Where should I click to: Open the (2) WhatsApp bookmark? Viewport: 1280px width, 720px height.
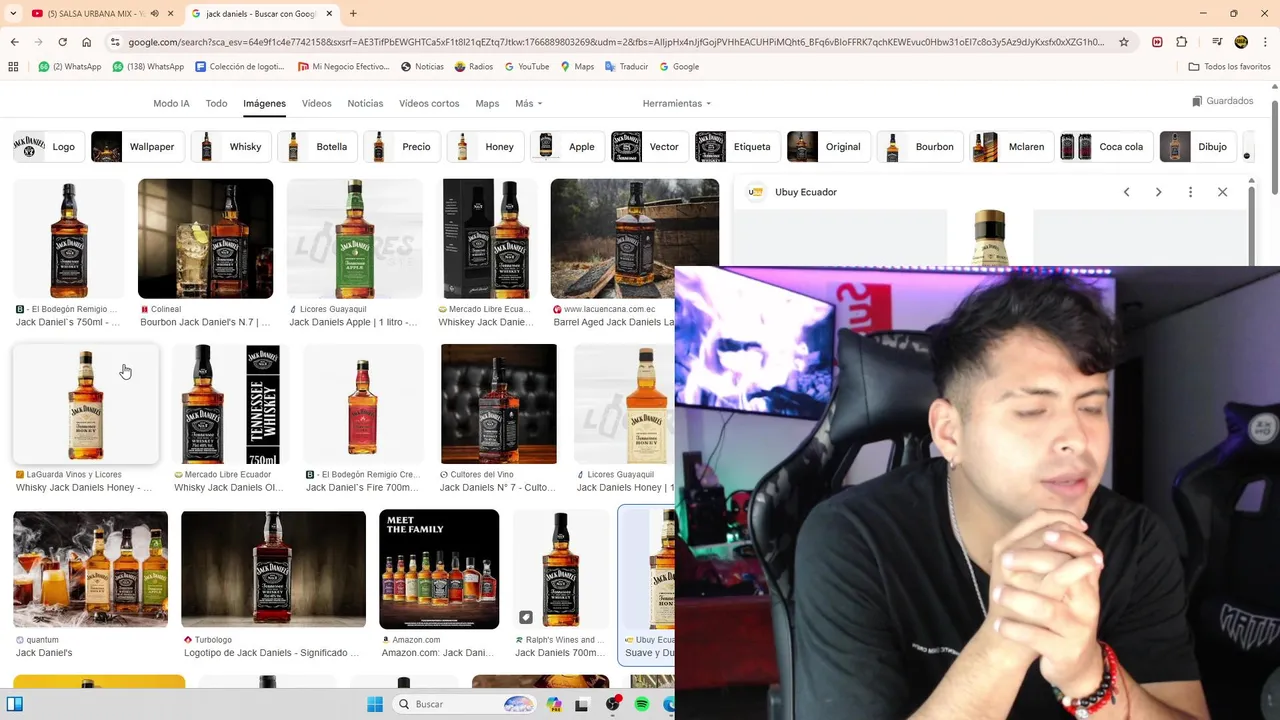click(70, 67)
